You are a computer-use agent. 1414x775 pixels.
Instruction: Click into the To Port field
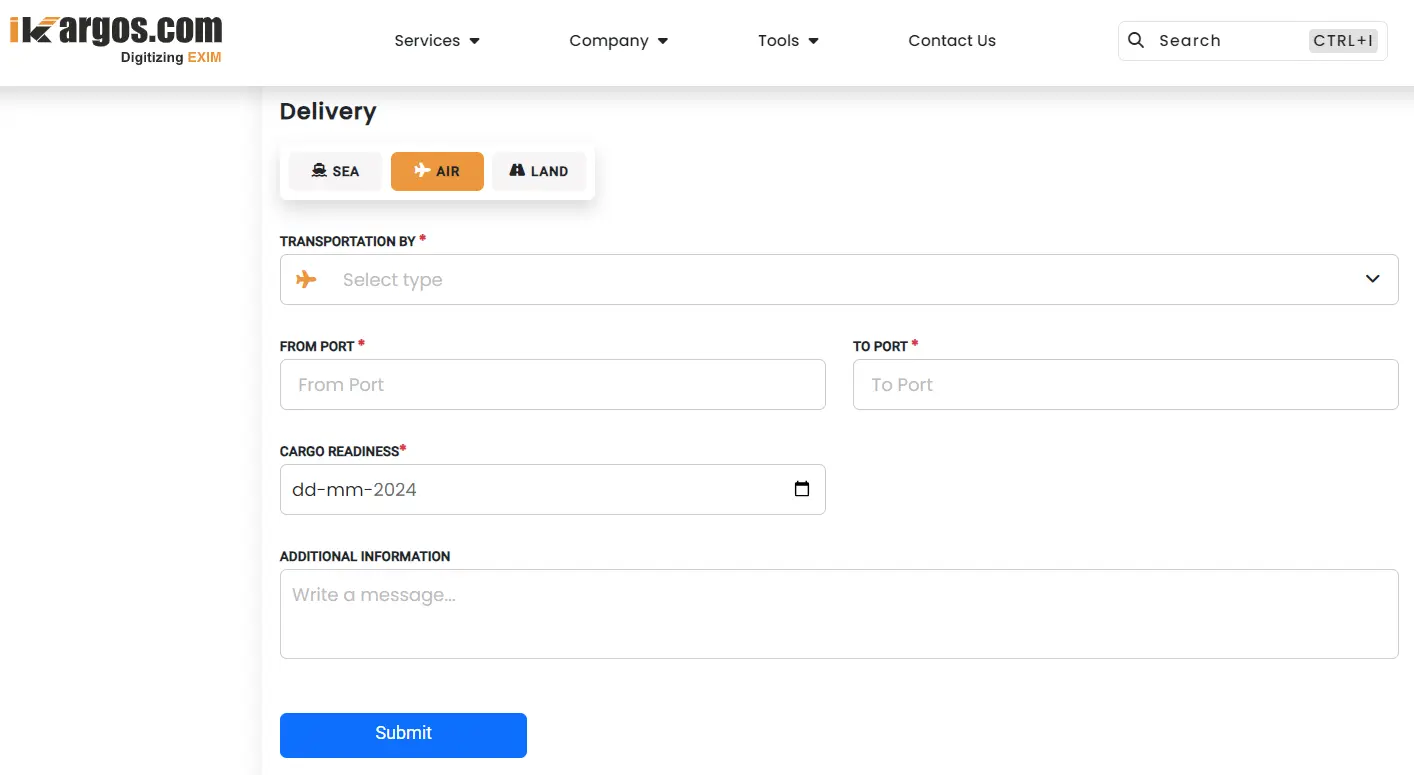click(x=1125, y=384)
